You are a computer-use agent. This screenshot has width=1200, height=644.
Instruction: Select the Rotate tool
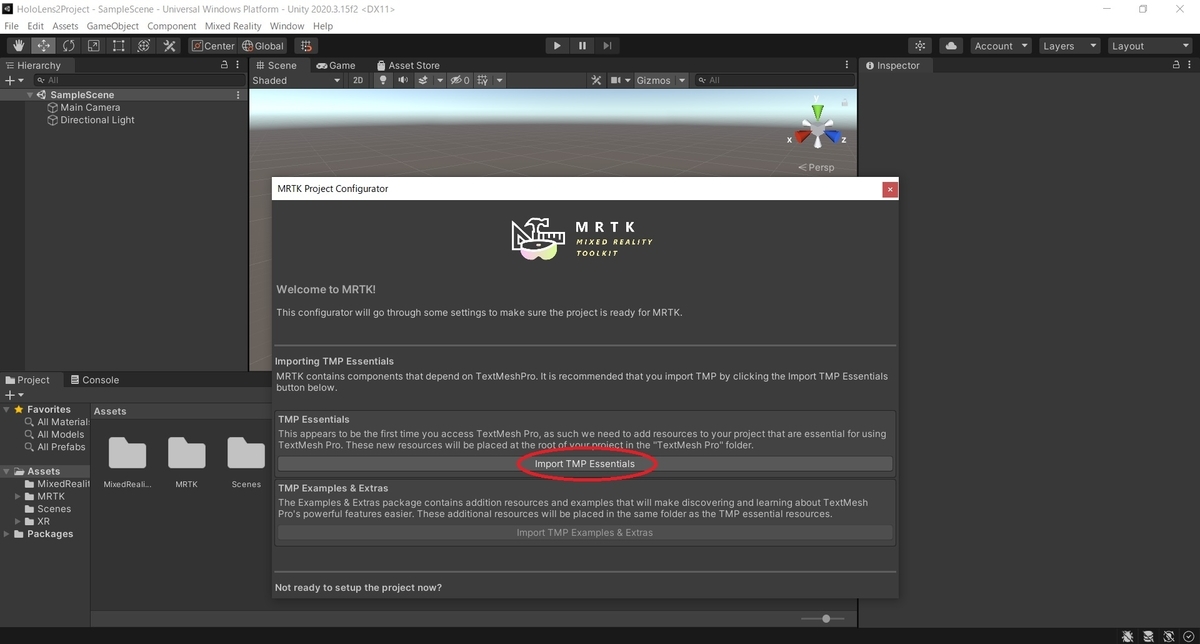pos(68,46)
